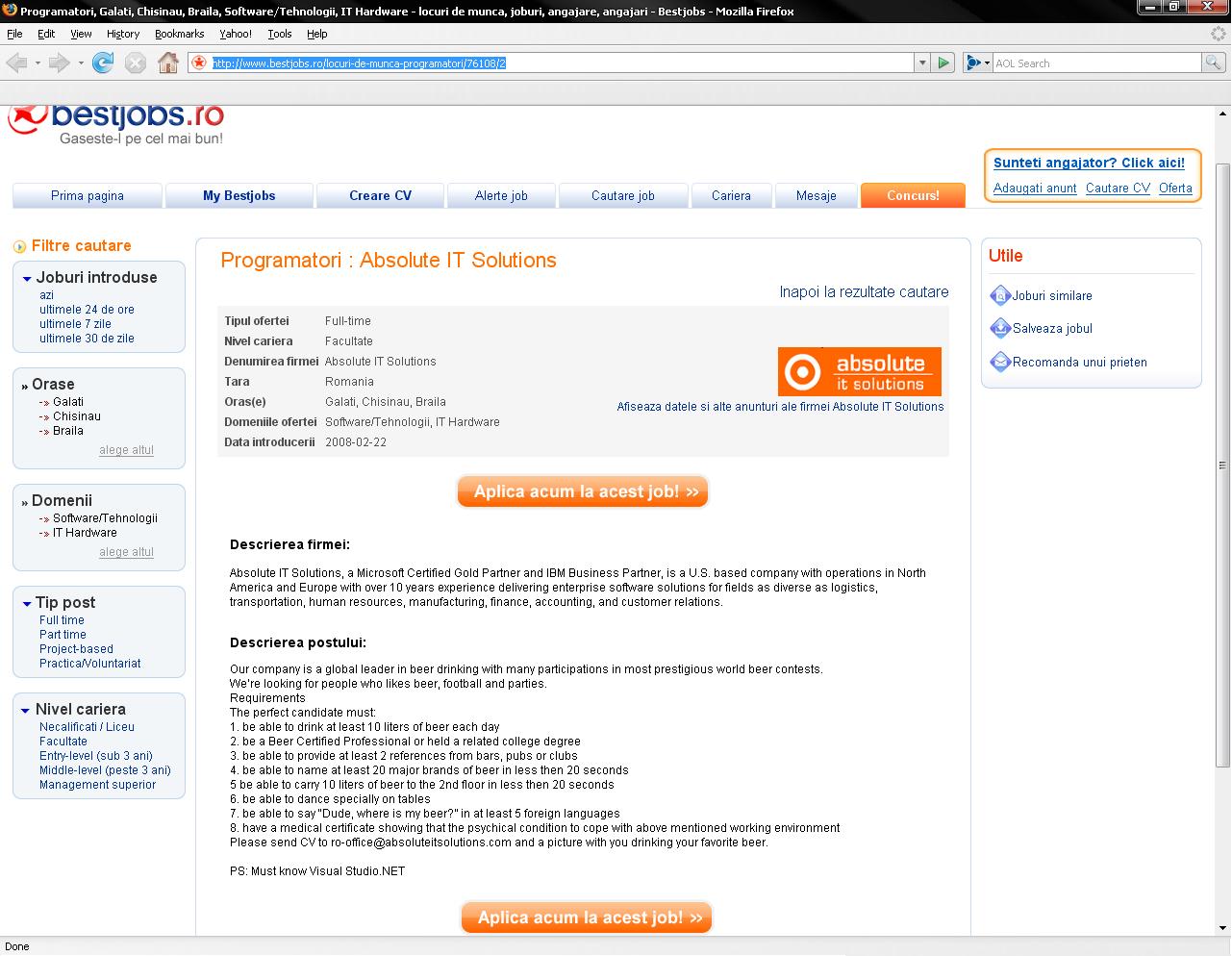
Task: Click the Home icon in toolbar
Action: pyautogui.click(x=168, y=63)
